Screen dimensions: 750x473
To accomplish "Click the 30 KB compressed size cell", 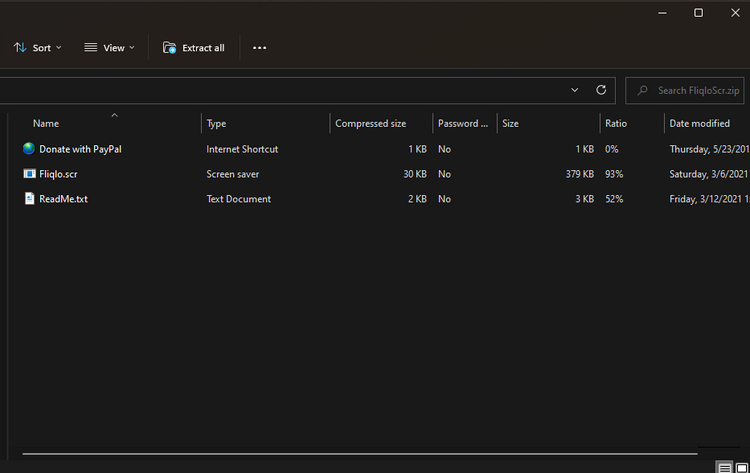I will pyautogui.click(x=415, y=174).
